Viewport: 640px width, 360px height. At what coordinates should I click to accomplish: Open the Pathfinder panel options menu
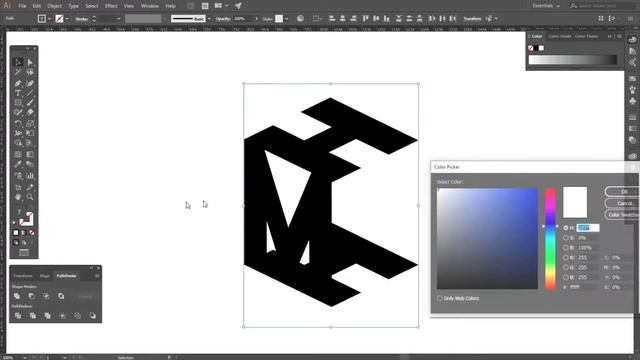tap(97, 276)
